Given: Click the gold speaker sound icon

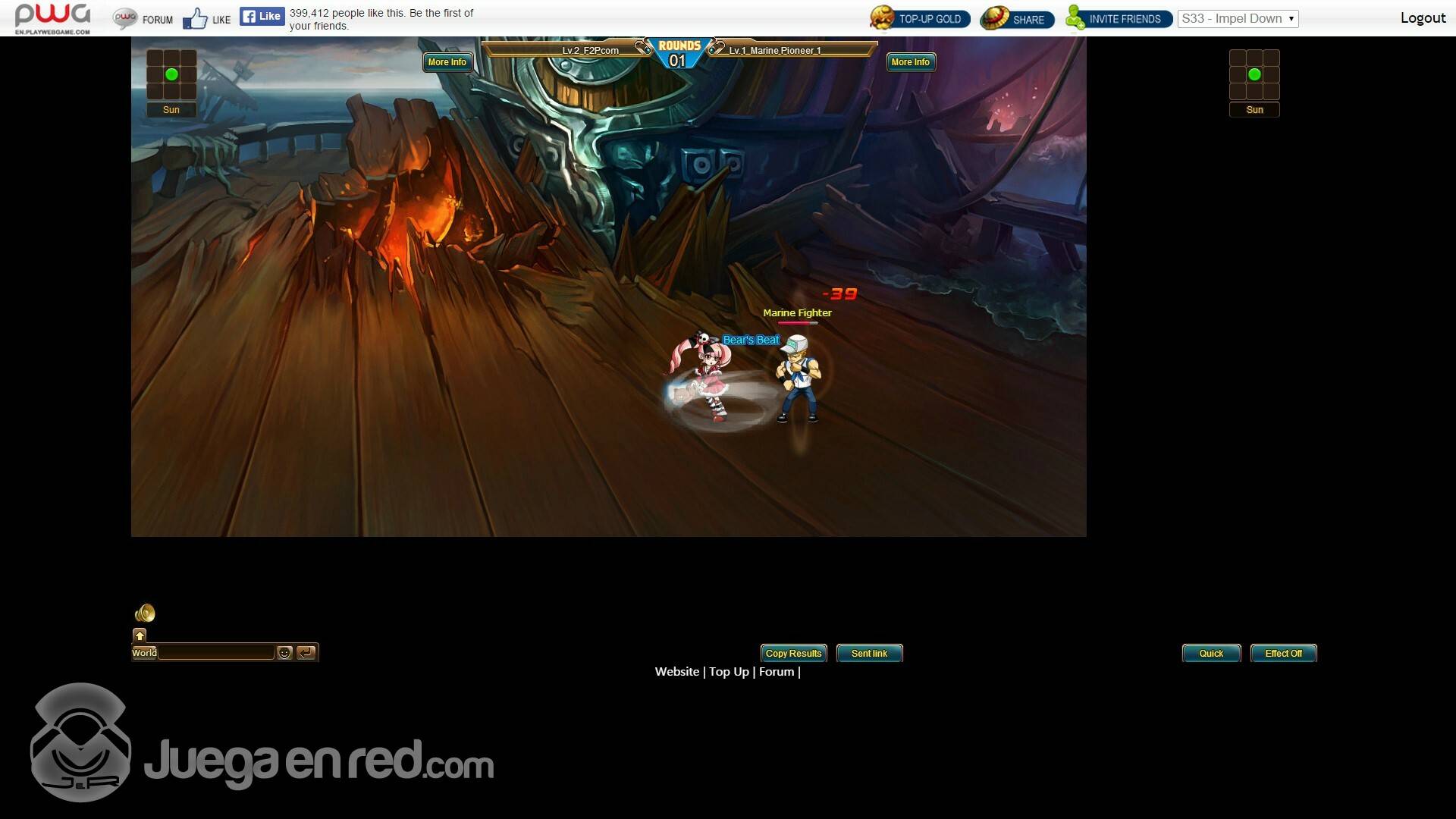Looking at the screenshot, I should [x=145, y=613].
